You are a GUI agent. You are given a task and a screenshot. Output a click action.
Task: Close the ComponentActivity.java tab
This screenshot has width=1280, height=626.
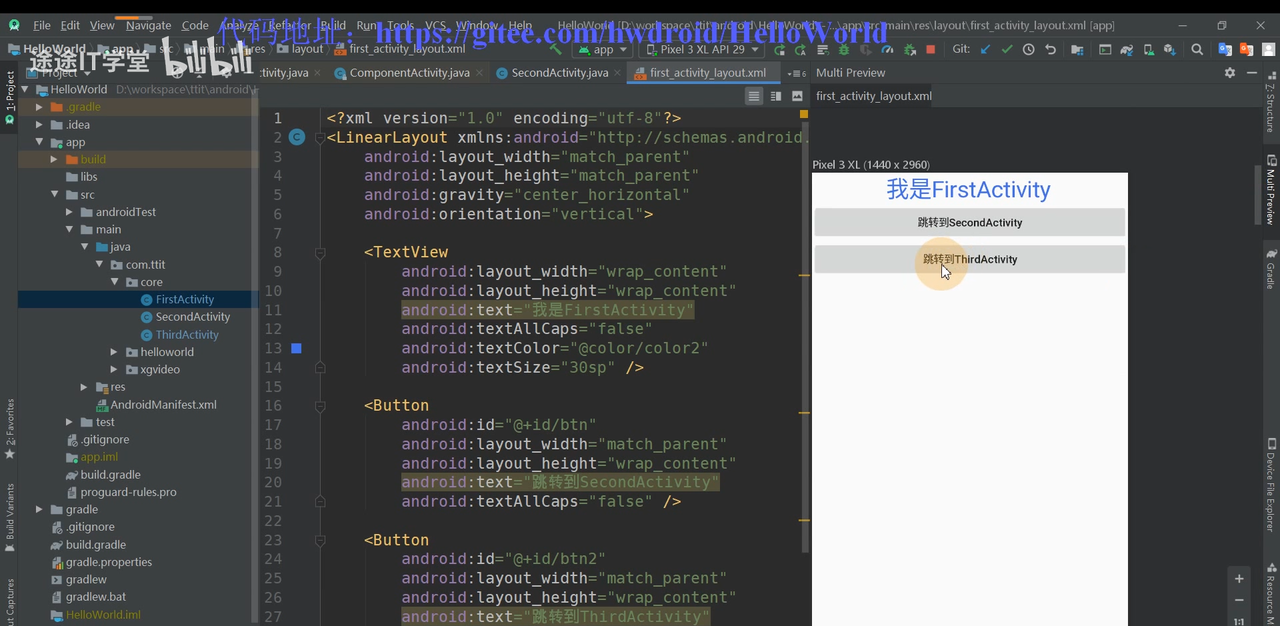tap(480, 73)
